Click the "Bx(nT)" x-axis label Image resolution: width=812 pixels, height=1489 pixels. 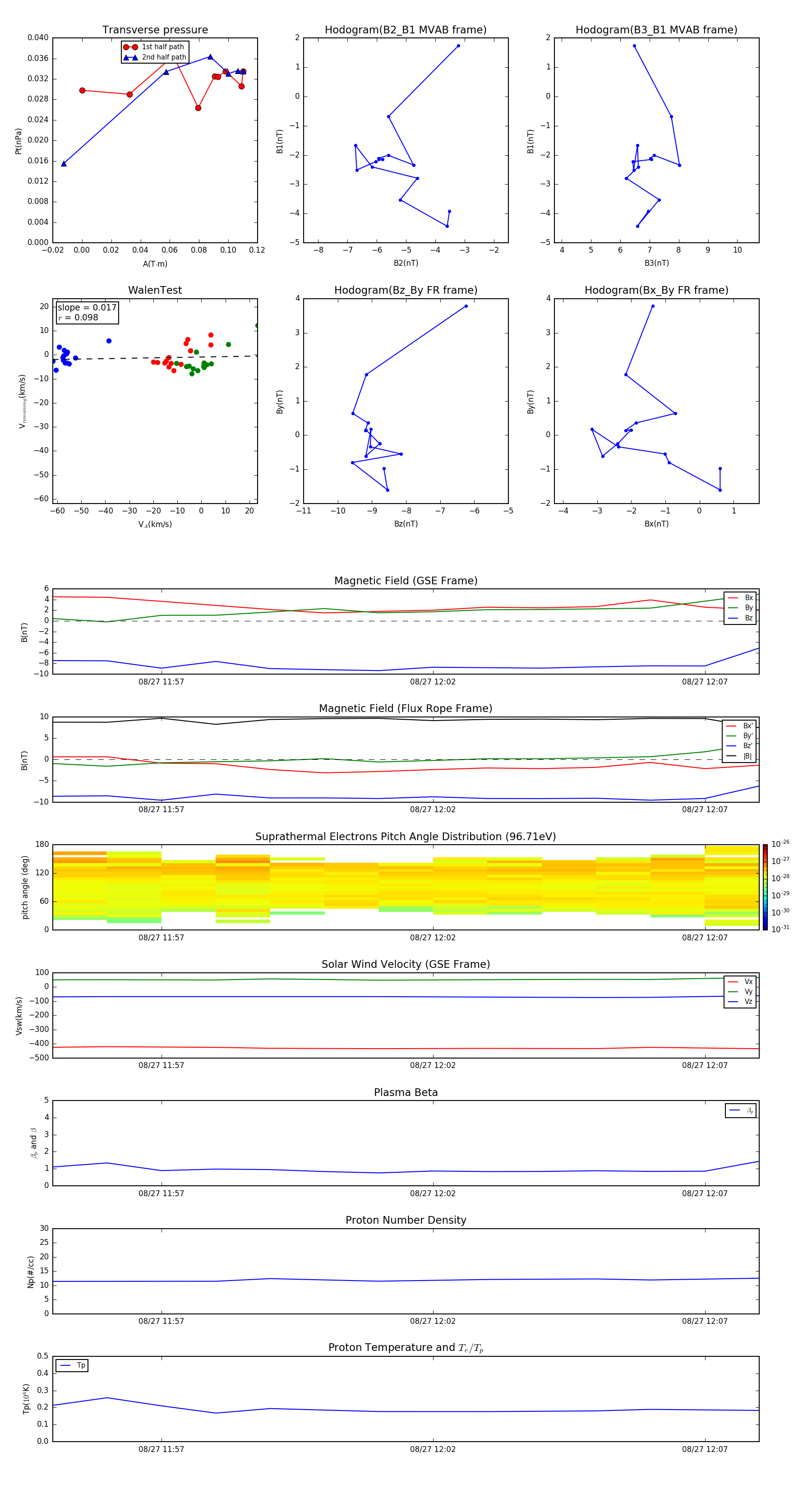(656, 524)
